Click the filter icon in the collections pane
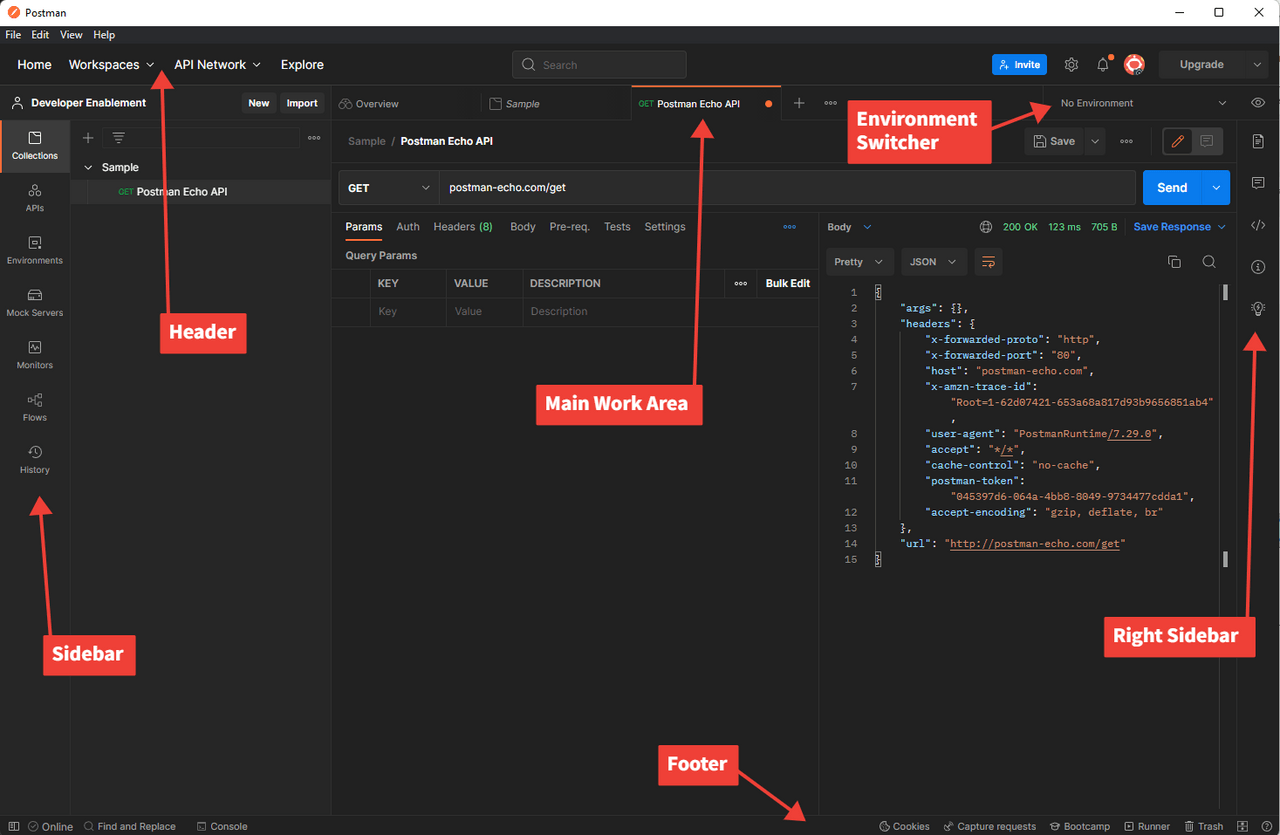 118,138
